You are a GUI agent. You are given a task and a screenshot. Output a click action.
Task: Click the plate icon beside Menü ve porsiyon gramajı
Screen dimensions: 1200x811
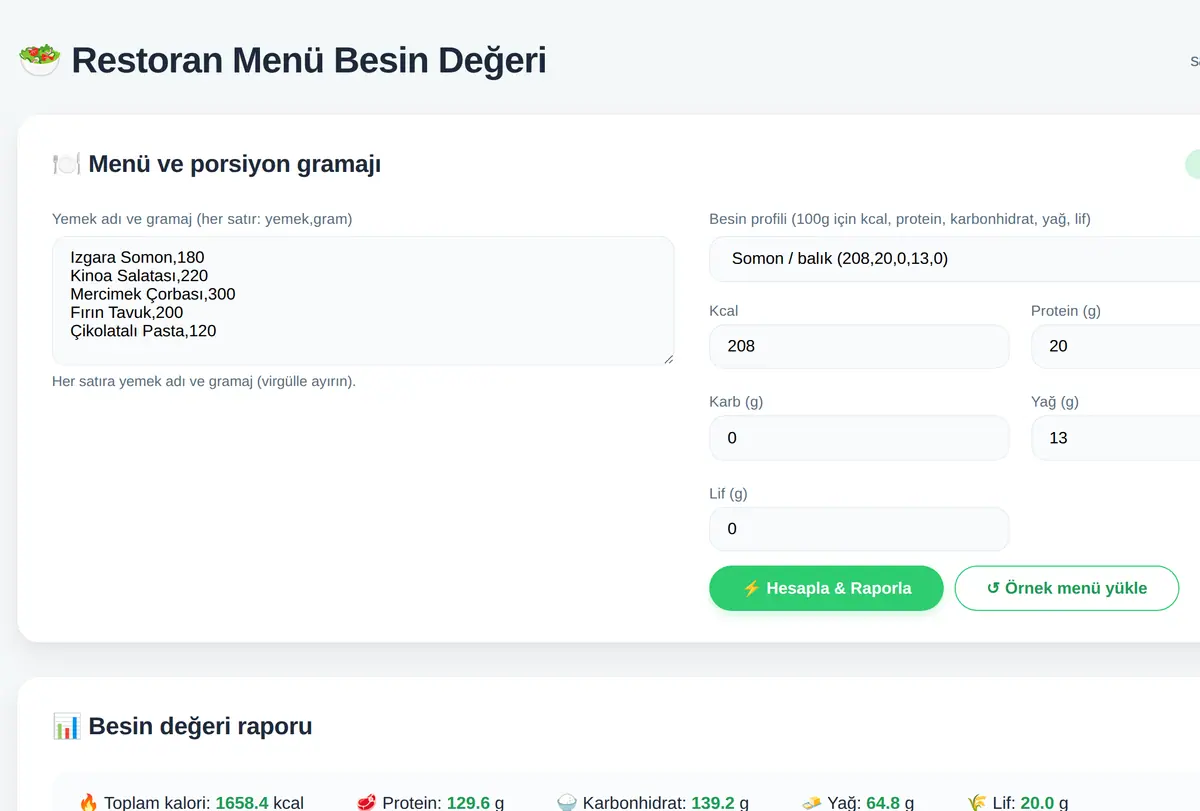click(66, 164)
